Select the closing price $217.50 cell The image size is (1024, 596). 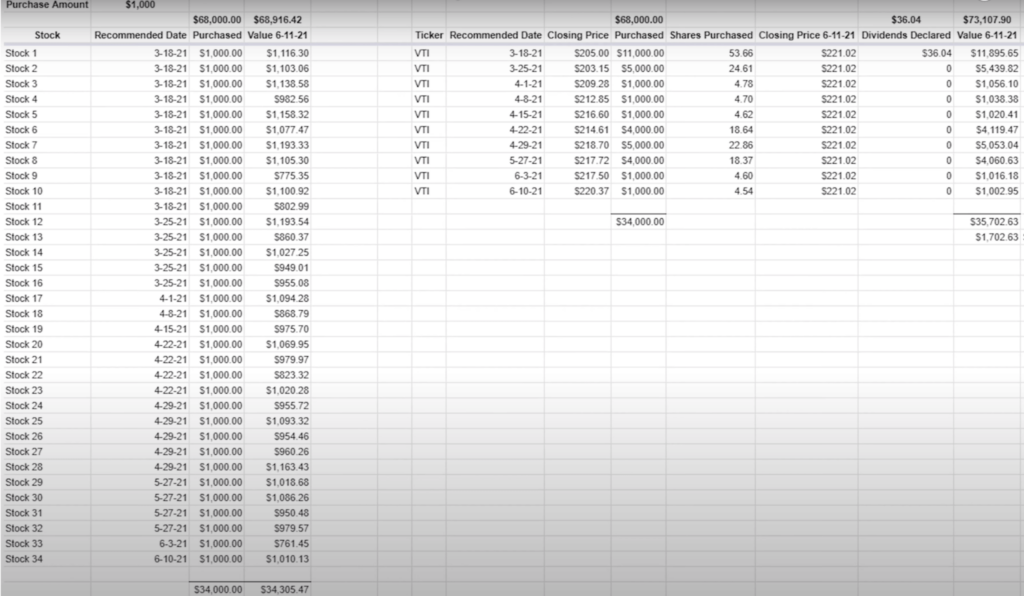point(591,176)
